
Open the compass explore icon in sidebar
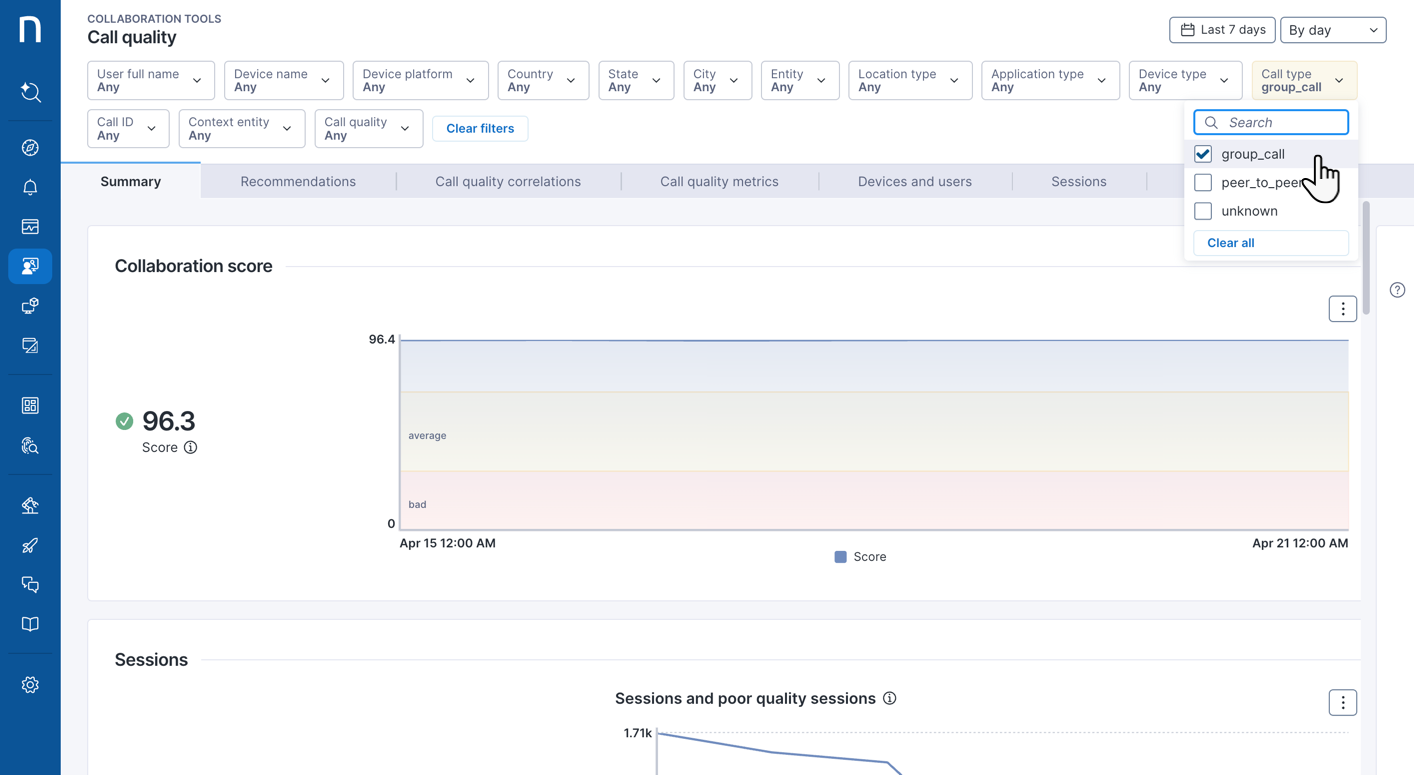point(30,148)
